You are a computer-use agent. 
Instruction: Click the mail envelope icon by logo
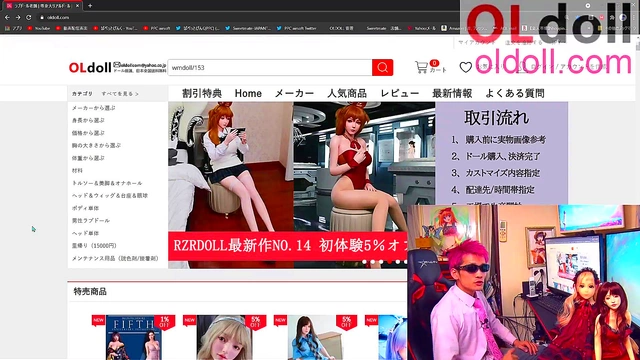tap(117, 64)
